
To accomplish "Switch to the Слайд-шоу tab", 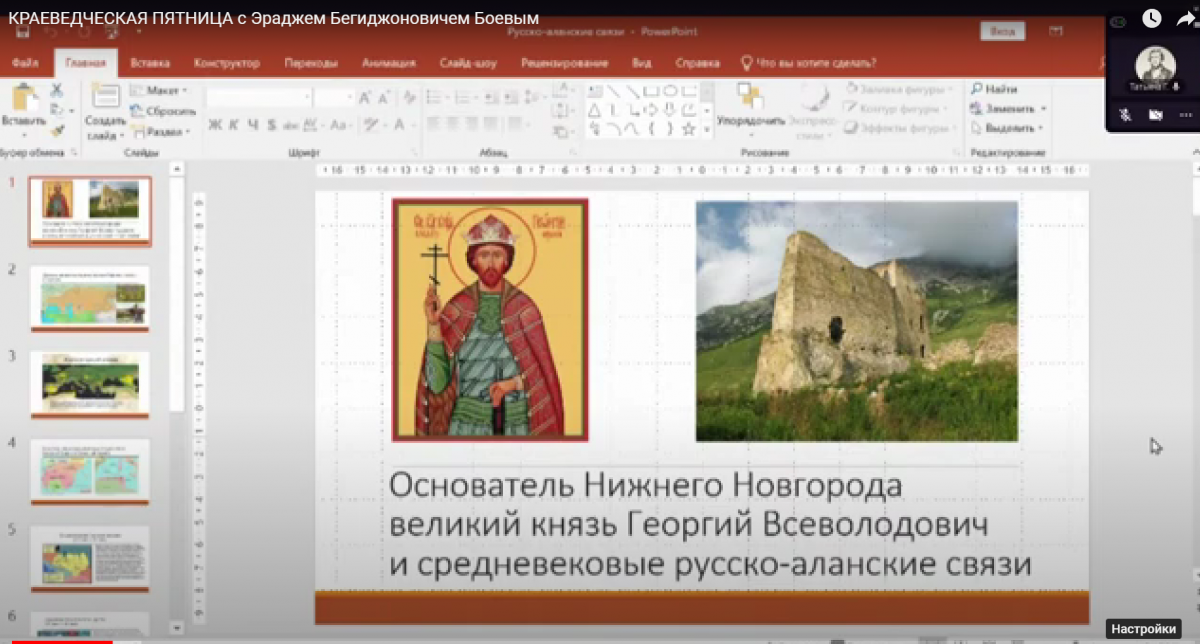I will (x=468, y=63).
